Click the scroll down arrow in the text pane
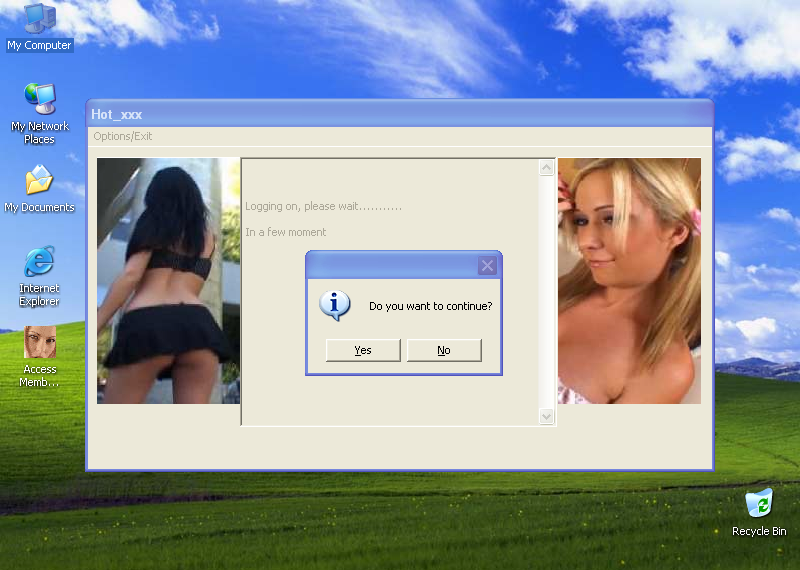Viewport: 800px width, 570px height. [x=546, y=416]
